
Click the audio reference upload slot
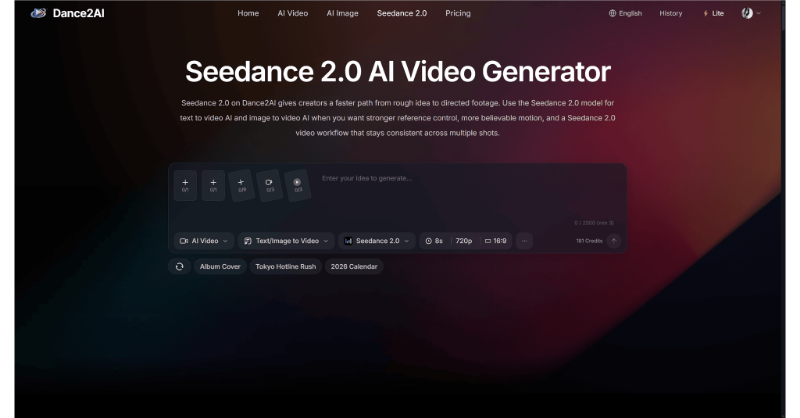coord(297,186)
